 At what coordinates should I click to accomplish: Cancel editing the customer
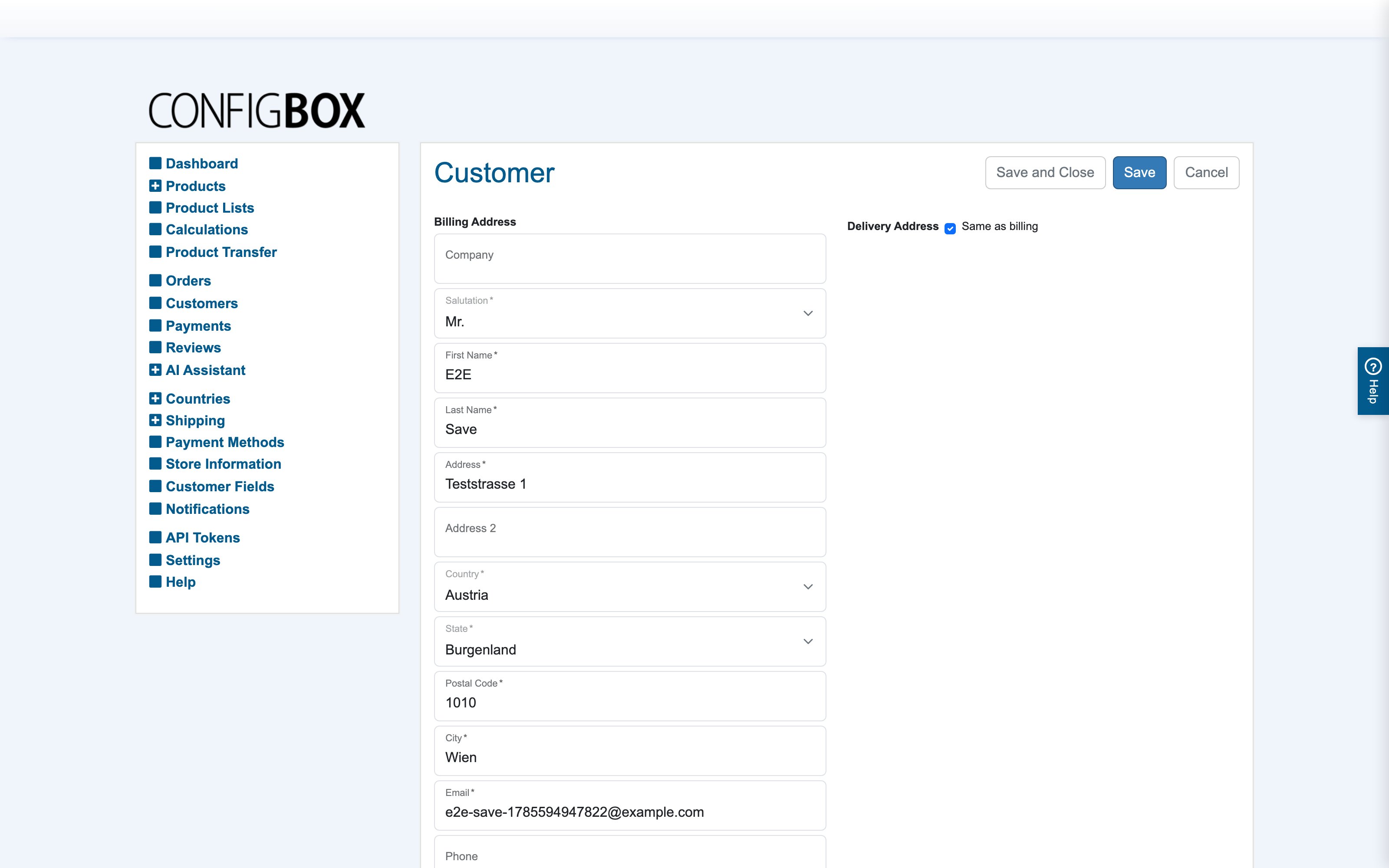(1207, 172)
